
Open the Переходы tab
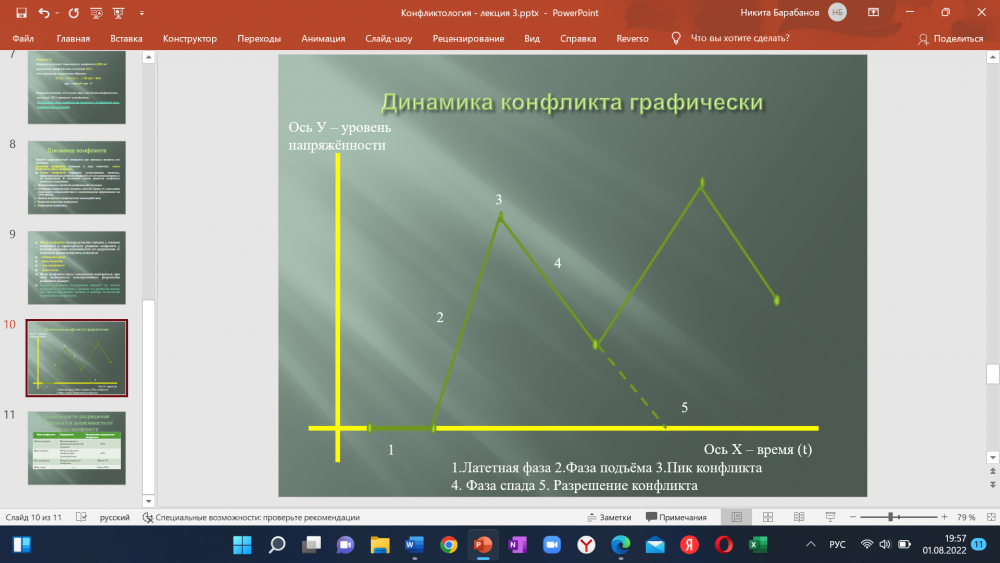pyautogui.click(x=259, y=38)
